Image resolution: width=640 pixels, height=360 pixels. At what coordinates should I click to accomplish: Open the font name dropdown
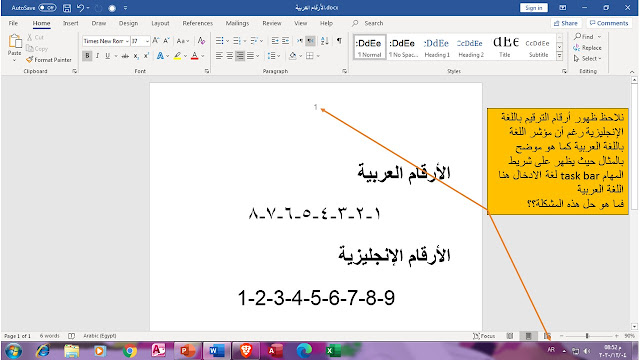(x=127, y=41)
